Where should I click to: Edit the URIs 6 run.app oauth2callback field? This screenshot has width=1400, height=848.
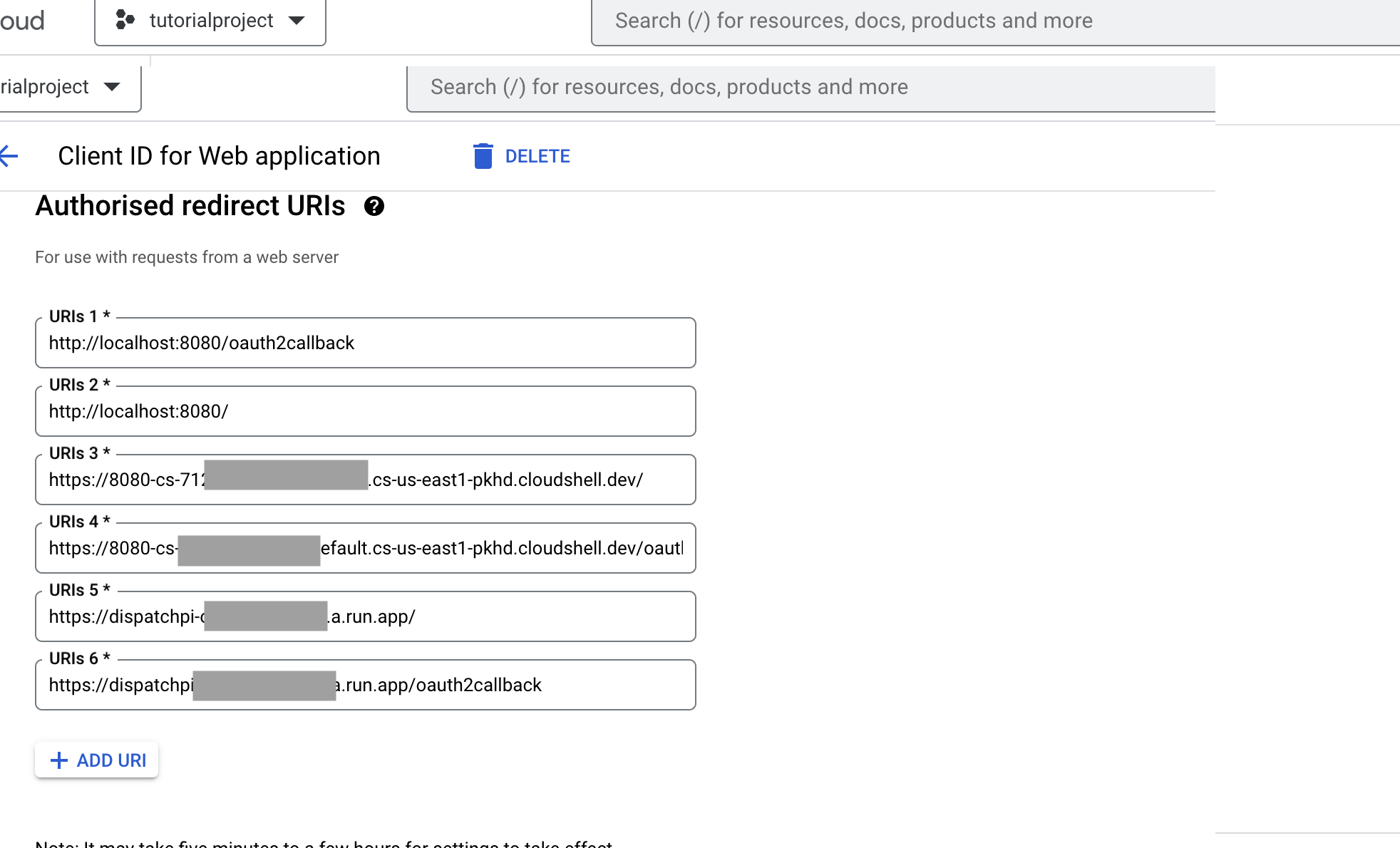coord(366,685)
